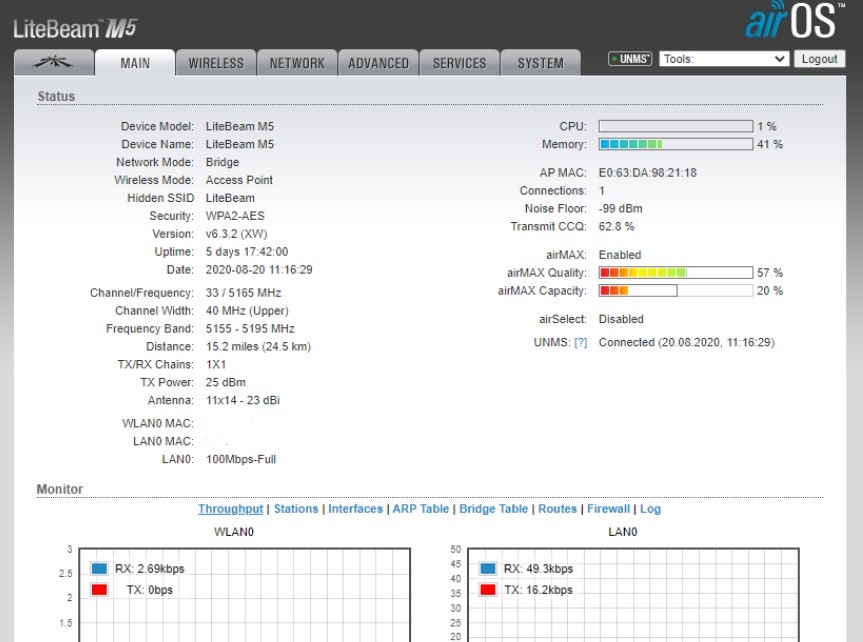Click the WLAN0 throughput graph
The width and height of the screenshot is (863, 642).
point(245,595)
